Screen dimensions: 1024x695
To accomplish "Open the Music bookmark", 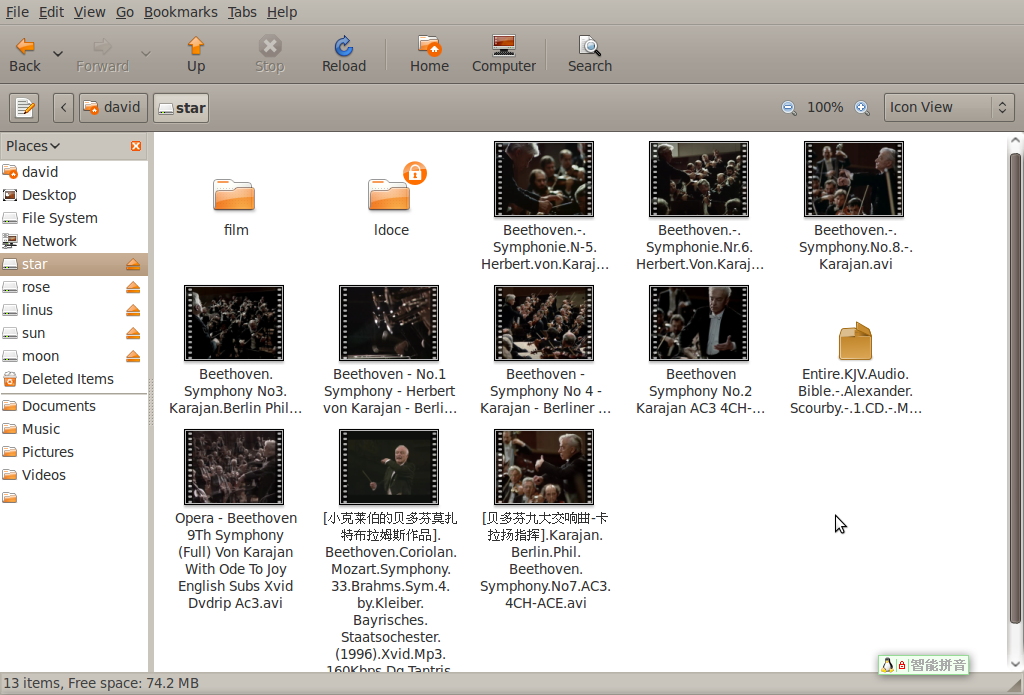I will click(x=74, y=428).
